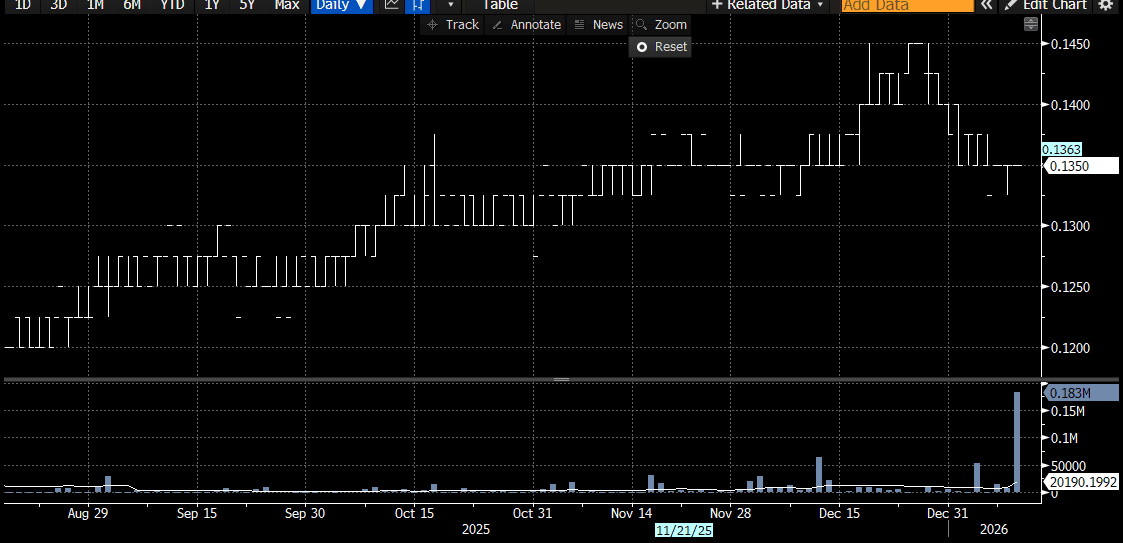This screenshot has height=543, width=1123.
Task: Toggle the panel resize stepper icon
Action: click(1031, 24)
